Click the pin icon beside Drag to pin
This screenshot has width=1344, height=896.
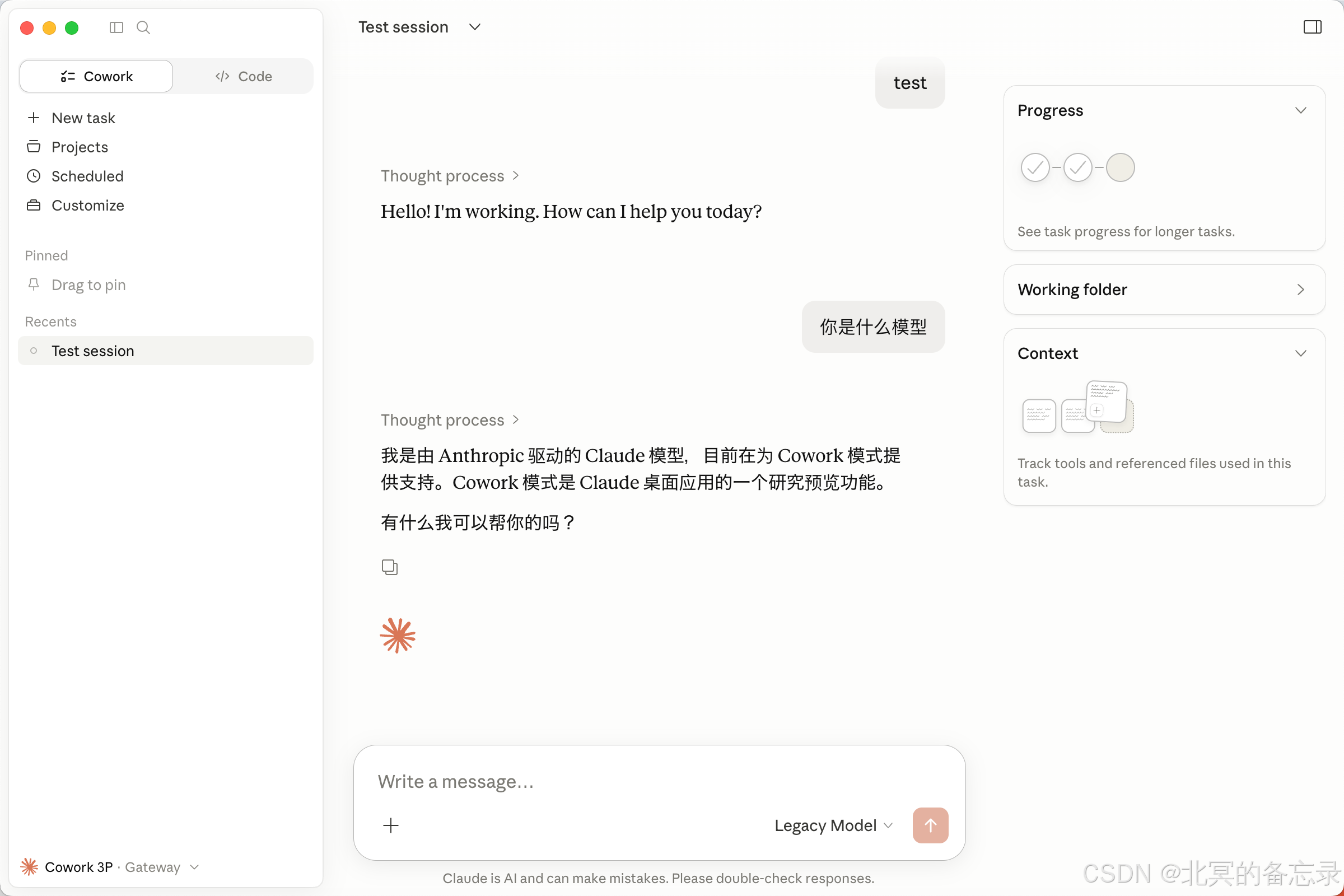pyautogui.click(x=34, y=284)
